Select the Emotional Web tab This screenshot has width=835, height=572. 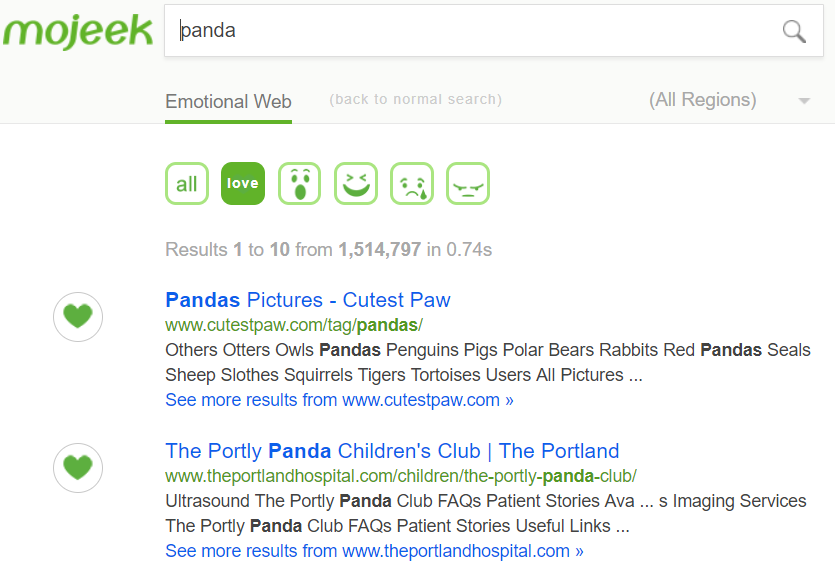pos(228,101)
